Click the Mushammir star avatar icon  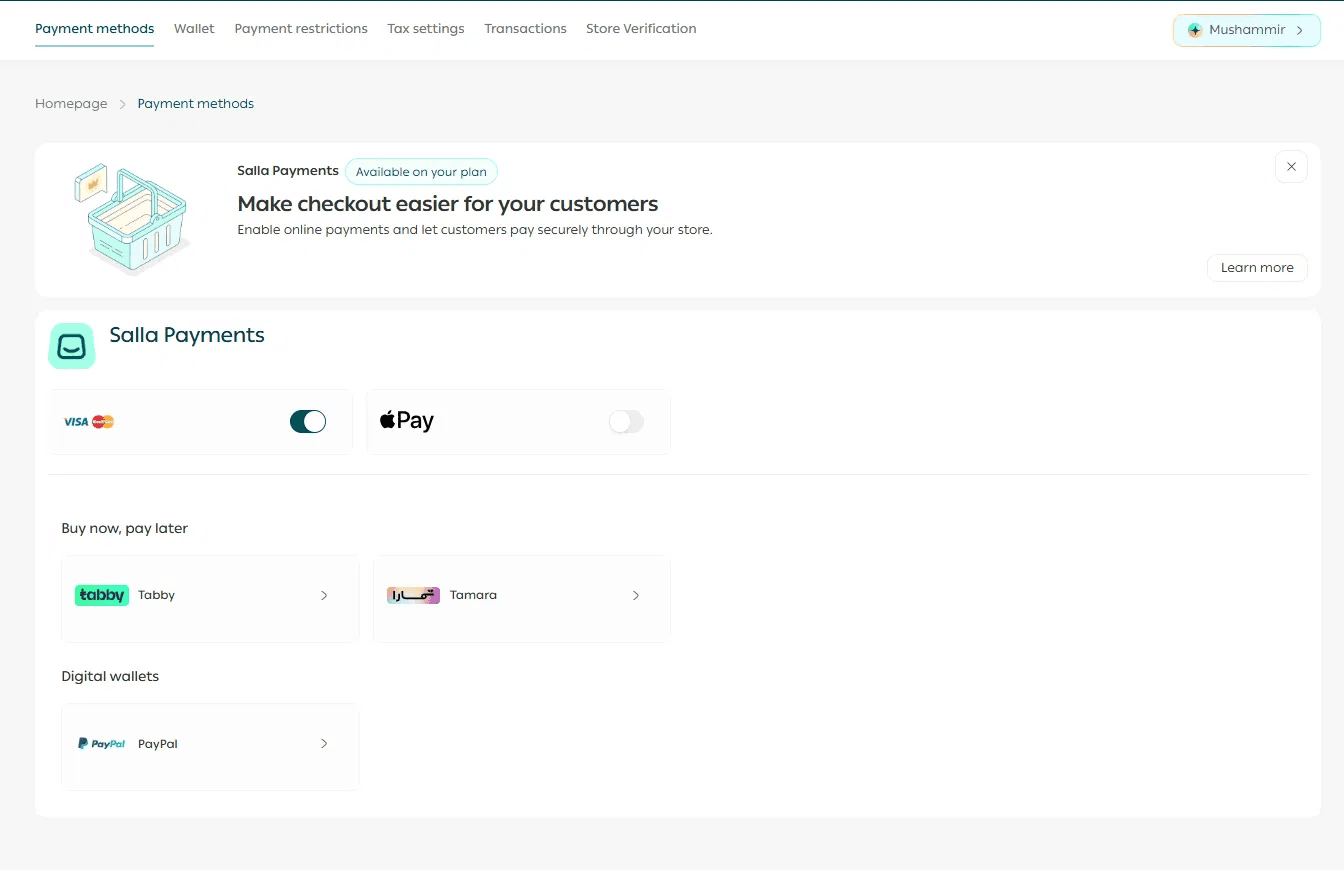[1195, 30]
